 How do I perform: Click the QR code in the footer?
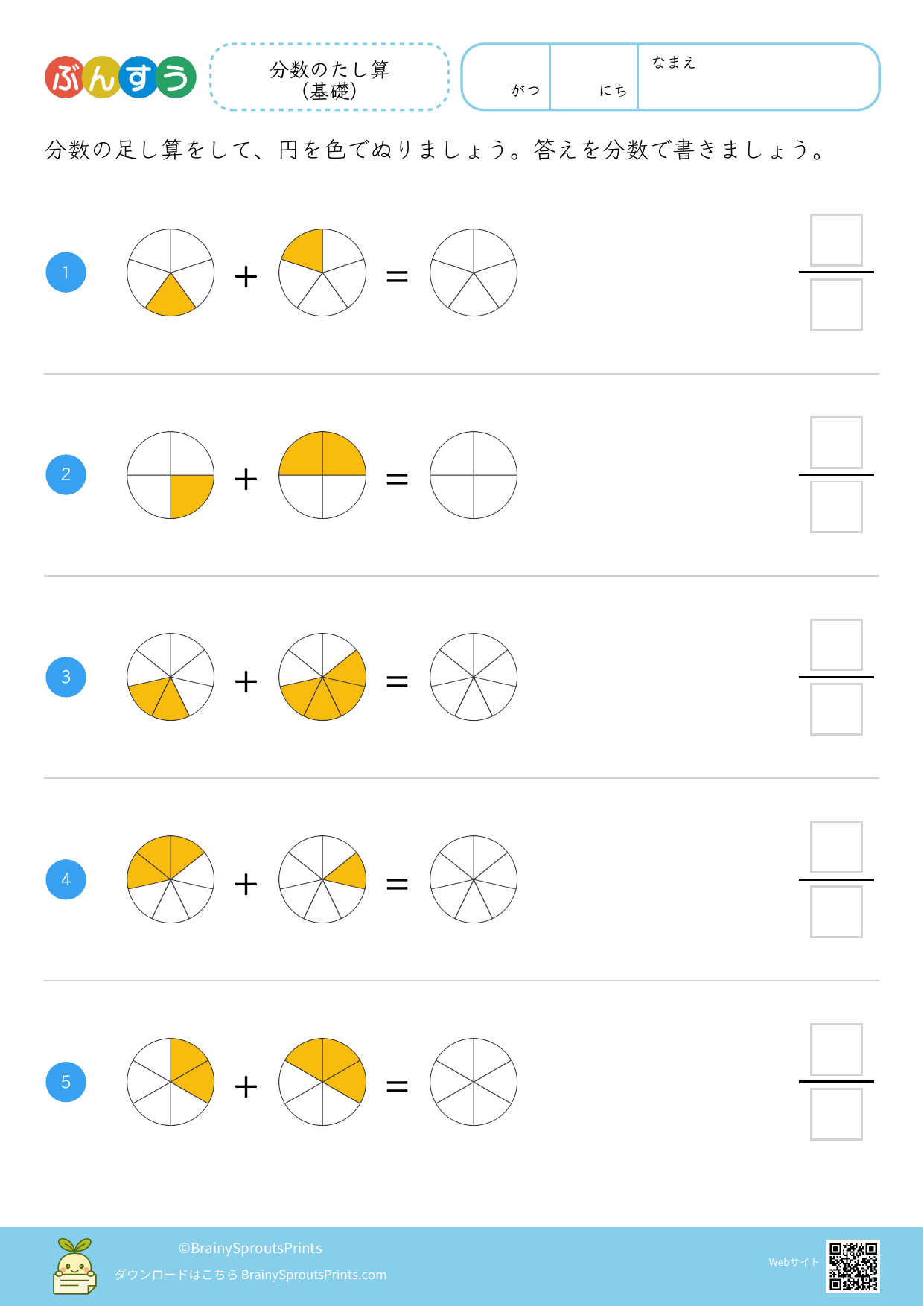point(853,1266)
